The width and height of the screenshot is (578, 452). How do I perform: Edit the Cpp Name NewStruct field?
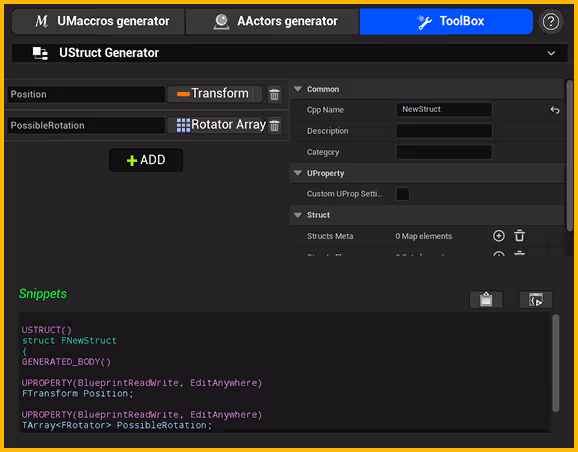click(x=444, y=109)
